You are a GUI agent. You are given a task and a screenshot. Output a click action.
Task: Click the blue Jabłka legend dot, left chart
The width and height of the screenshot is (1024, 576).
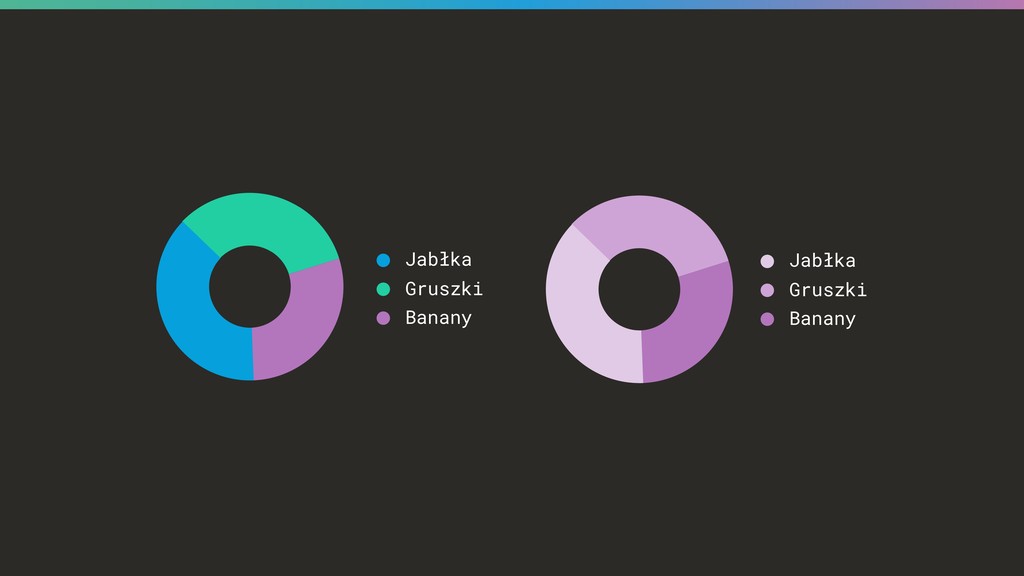click(x=383, y=260)
